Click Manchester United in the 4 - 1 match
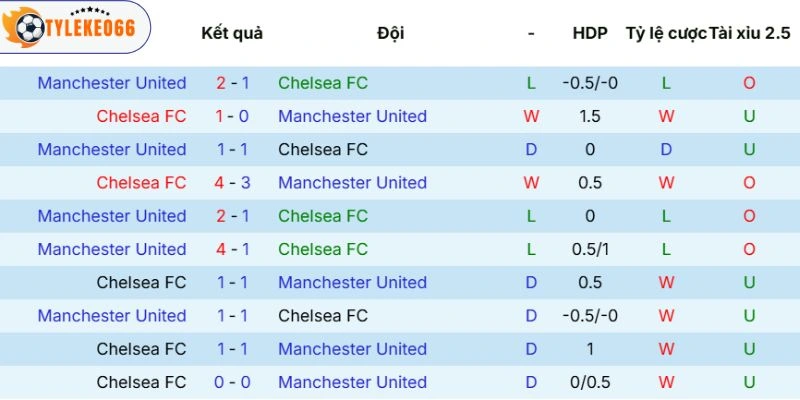800x400 pixels. [x=112, y=249]
